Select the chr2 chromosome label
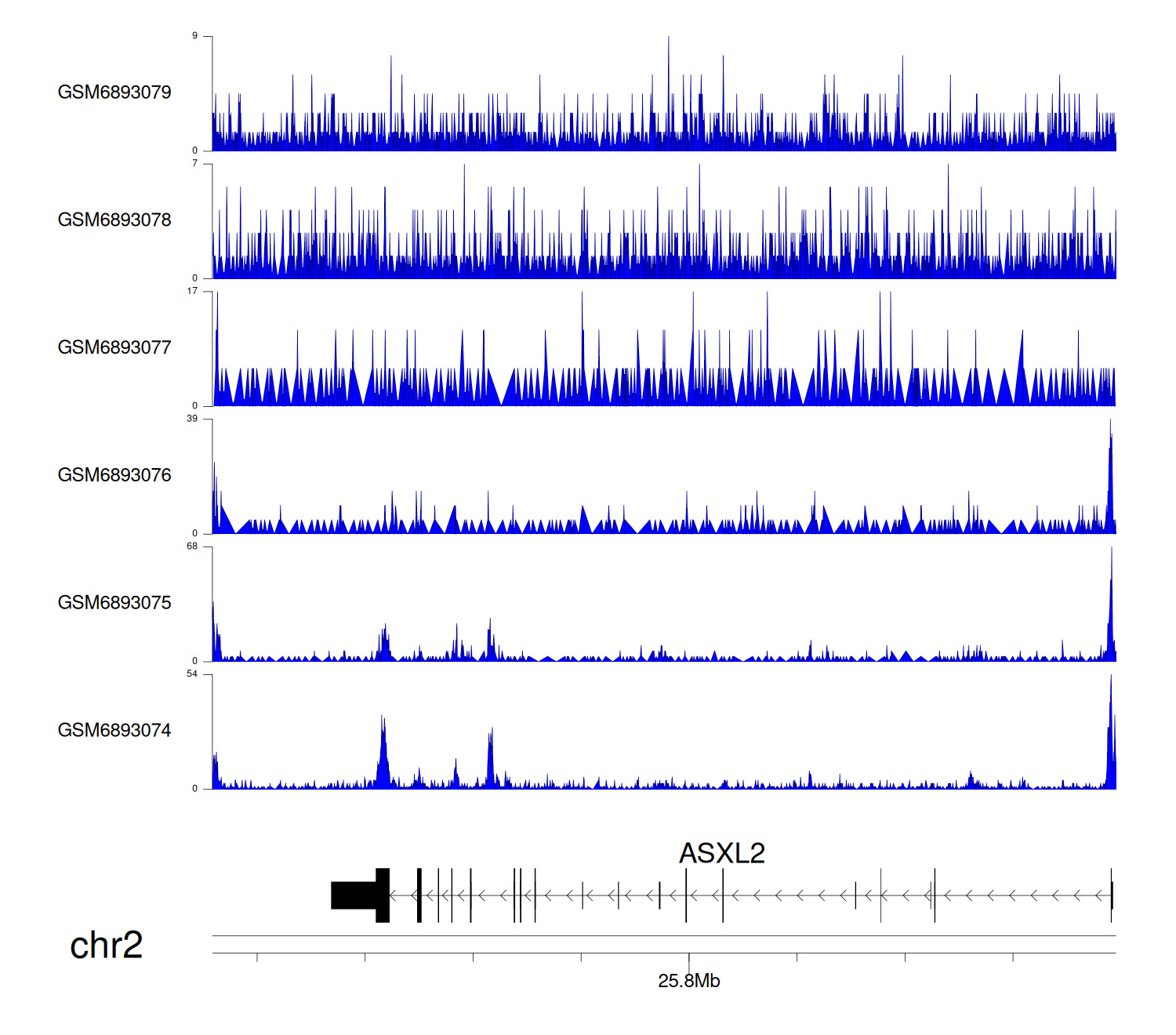 coord(107,946)
